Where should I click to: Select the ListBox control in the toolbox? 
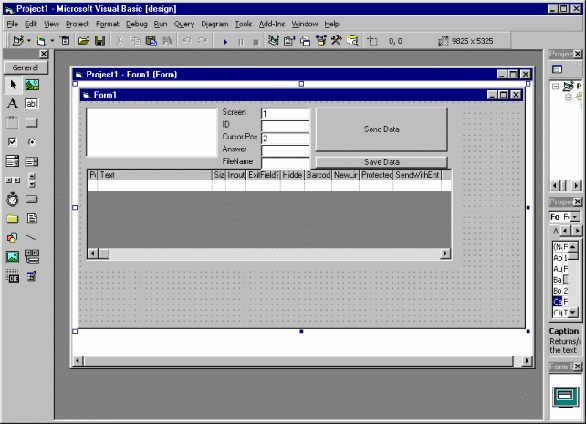32,161
